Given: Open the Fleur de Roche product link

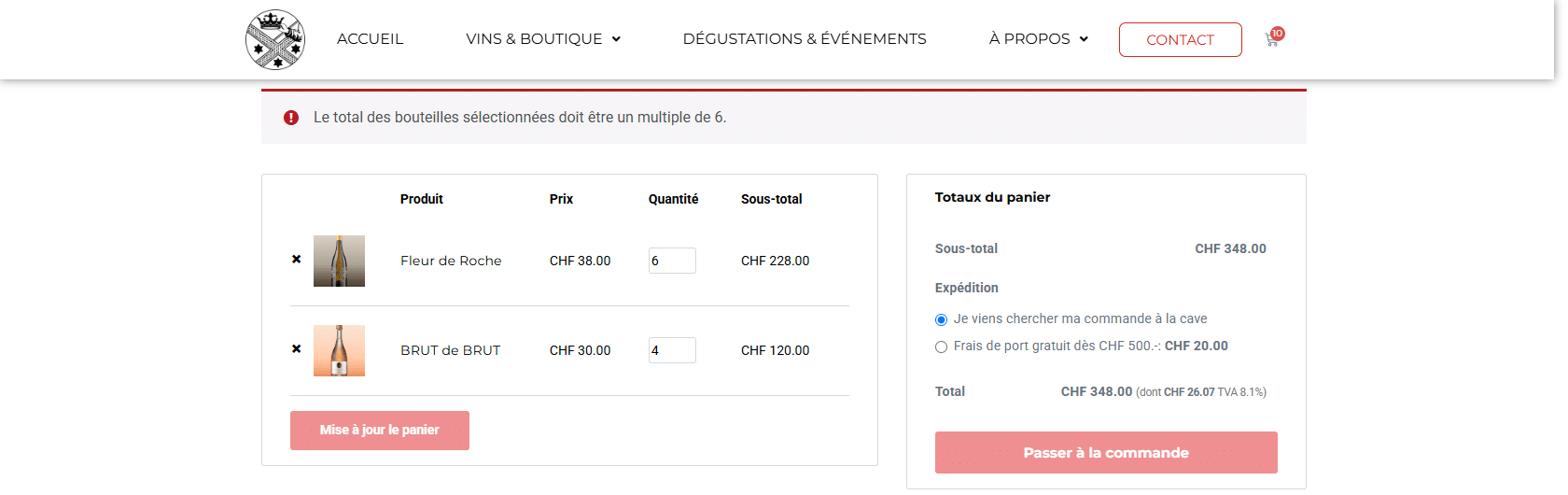Looking at the screenshot, I should tap(451, 261).
